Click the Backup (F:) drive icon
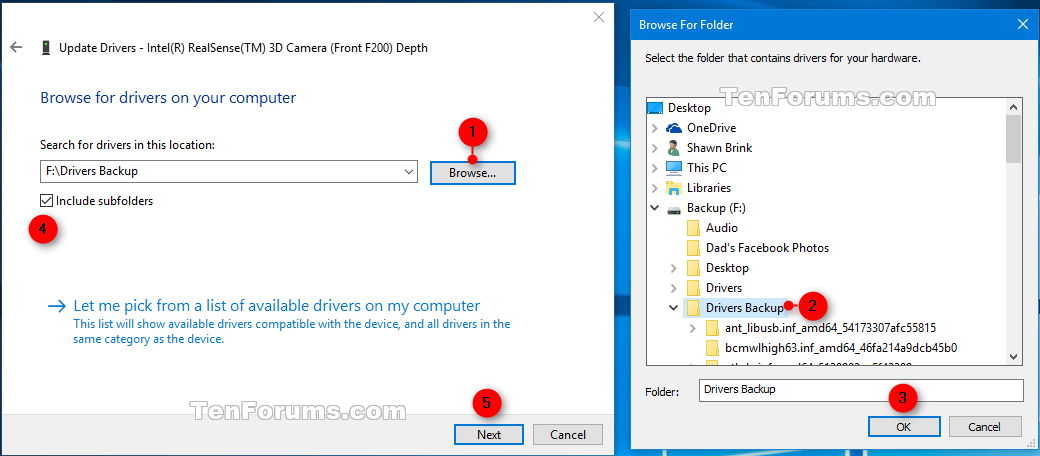Screen dimensions: 1040x456 pyautogui.click(x=674, y=208)
